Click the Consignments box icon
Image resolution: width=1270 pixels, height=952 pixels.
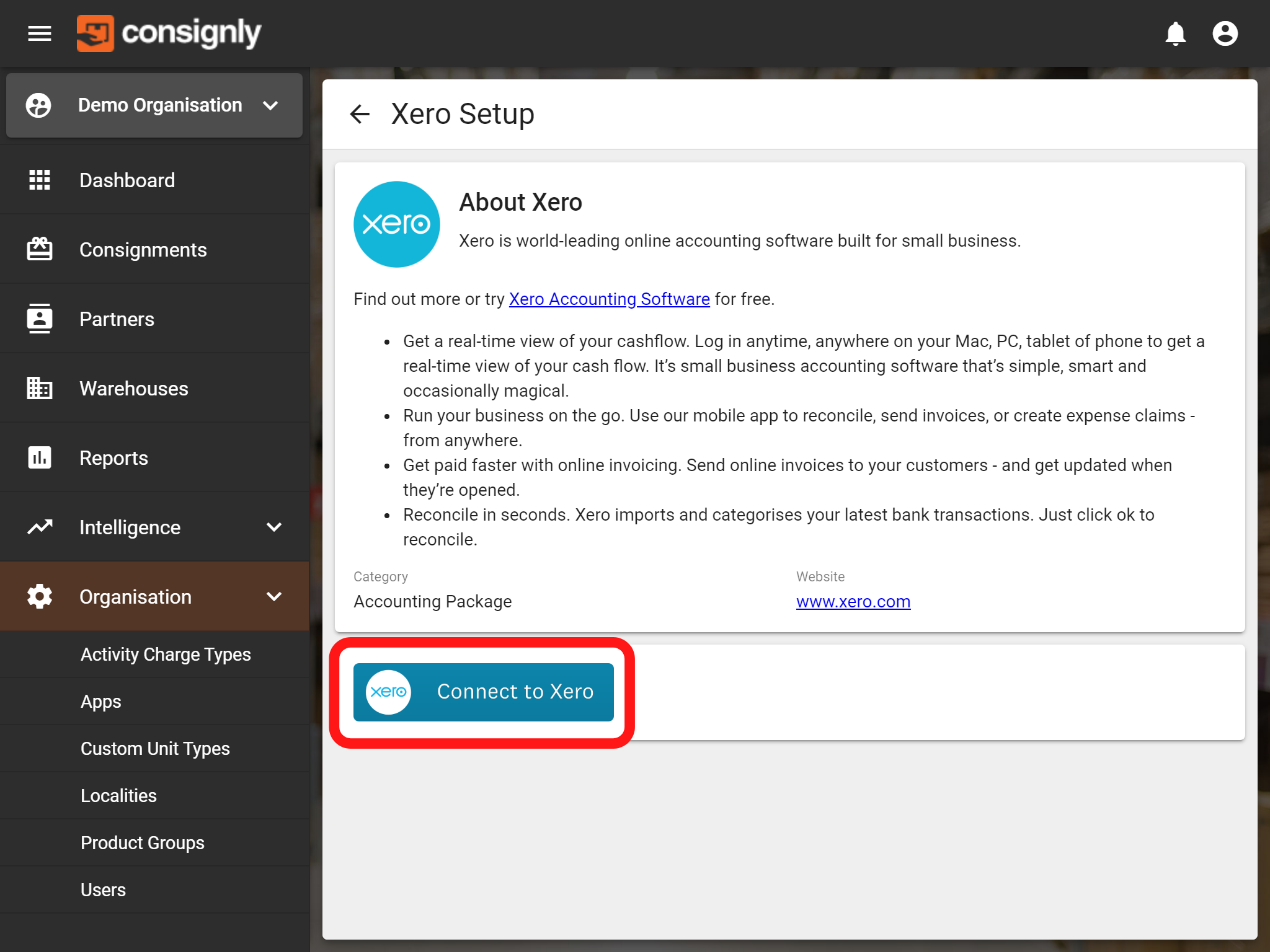(40, 249)
